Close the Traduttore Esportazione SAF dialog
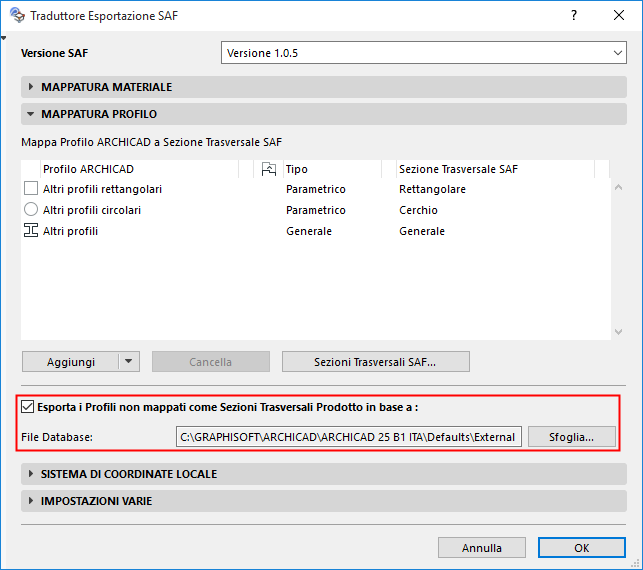Image resolution: width=643 pixels, height=570 pixels. [619, 16]
